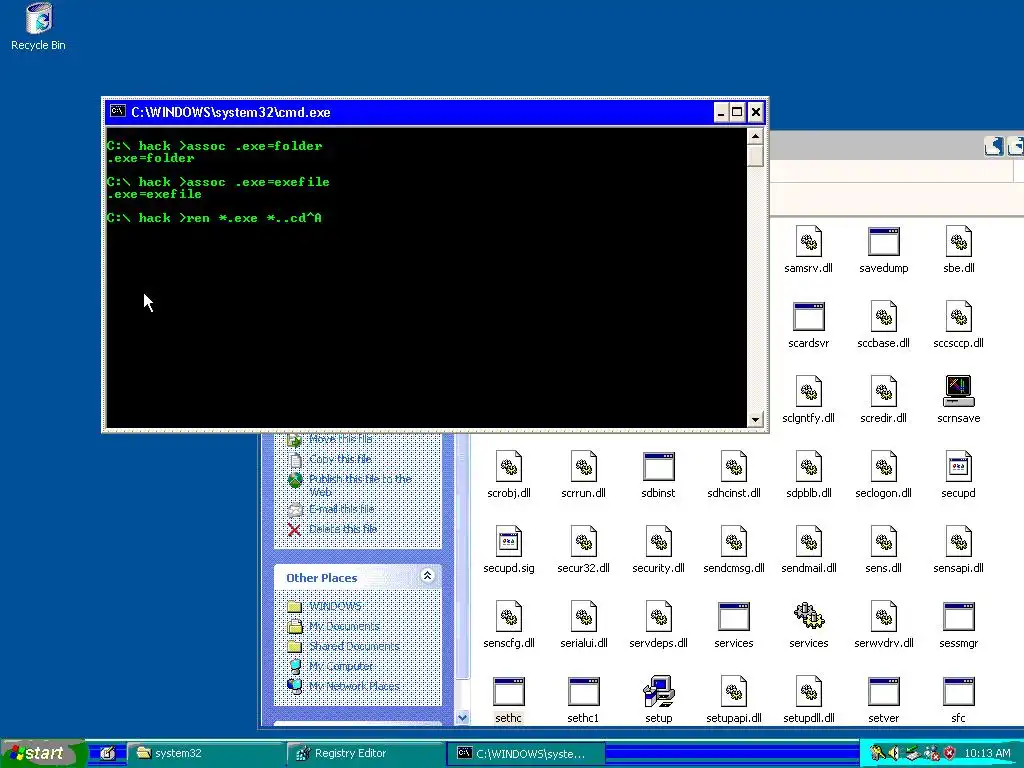Viewport: 1024px width, 768px height.
Task: Select the sethc program icon
Action: coord(509,692)
